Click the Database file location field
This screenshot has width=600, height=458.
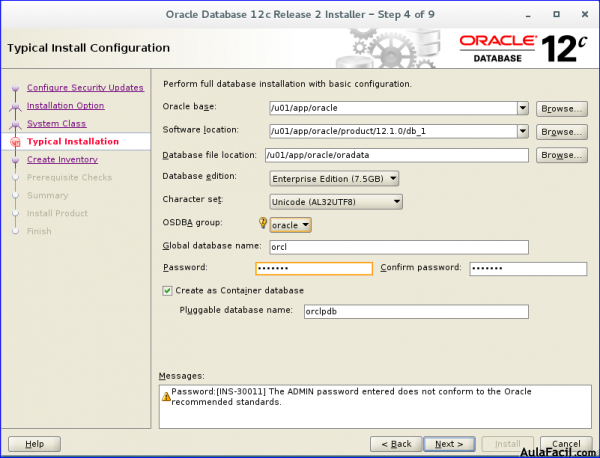(397, 155)
